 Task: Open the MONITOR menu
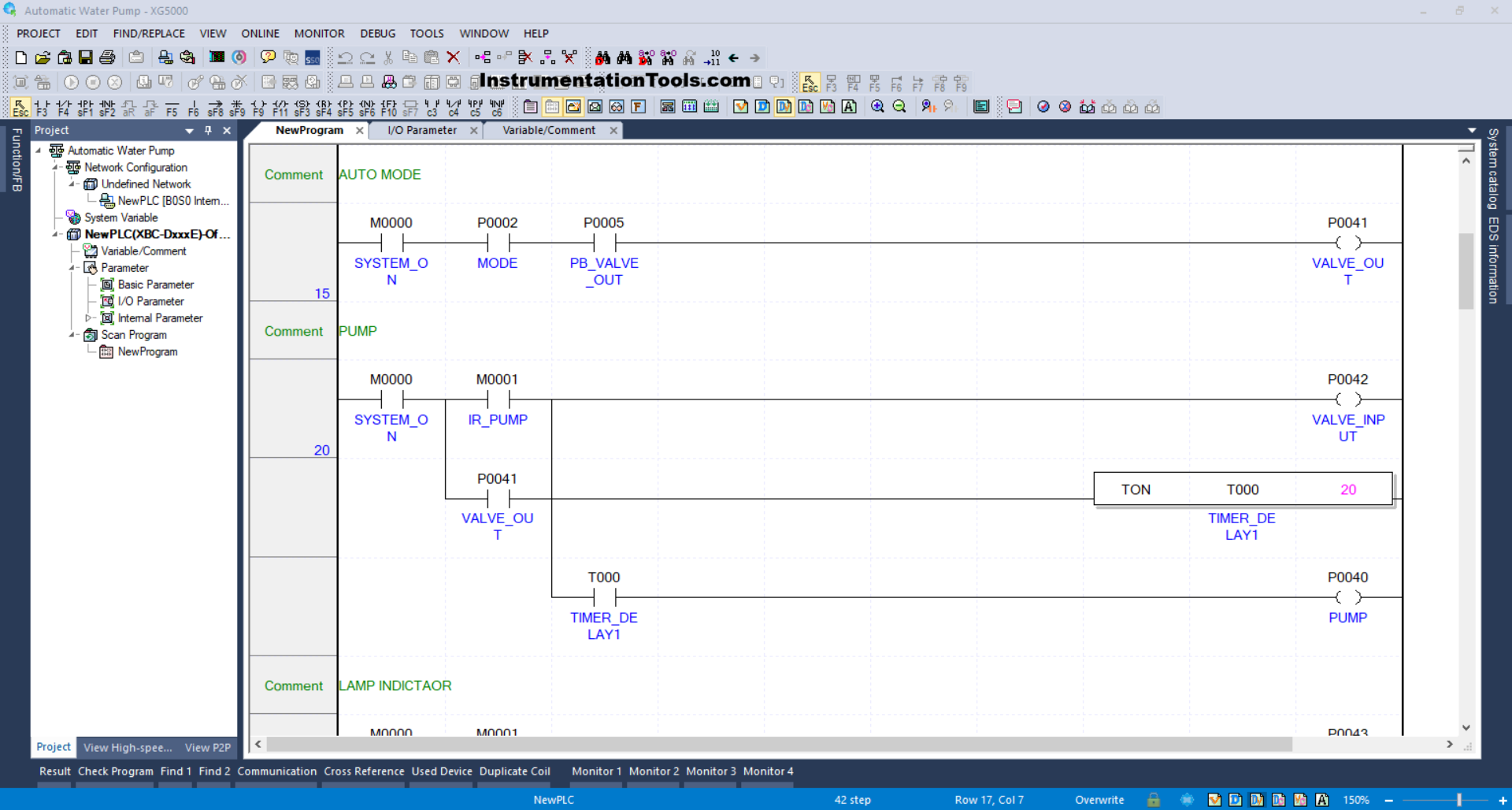[319, 34]
